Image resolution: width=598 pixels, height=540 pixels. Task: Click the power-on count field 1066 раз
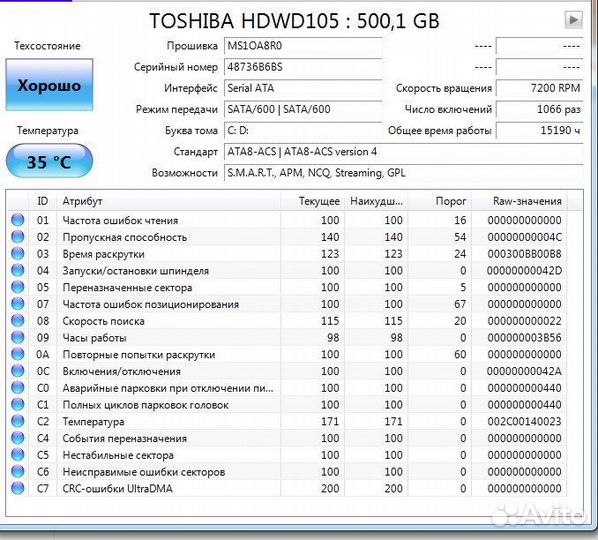click(x=539, y=109)
